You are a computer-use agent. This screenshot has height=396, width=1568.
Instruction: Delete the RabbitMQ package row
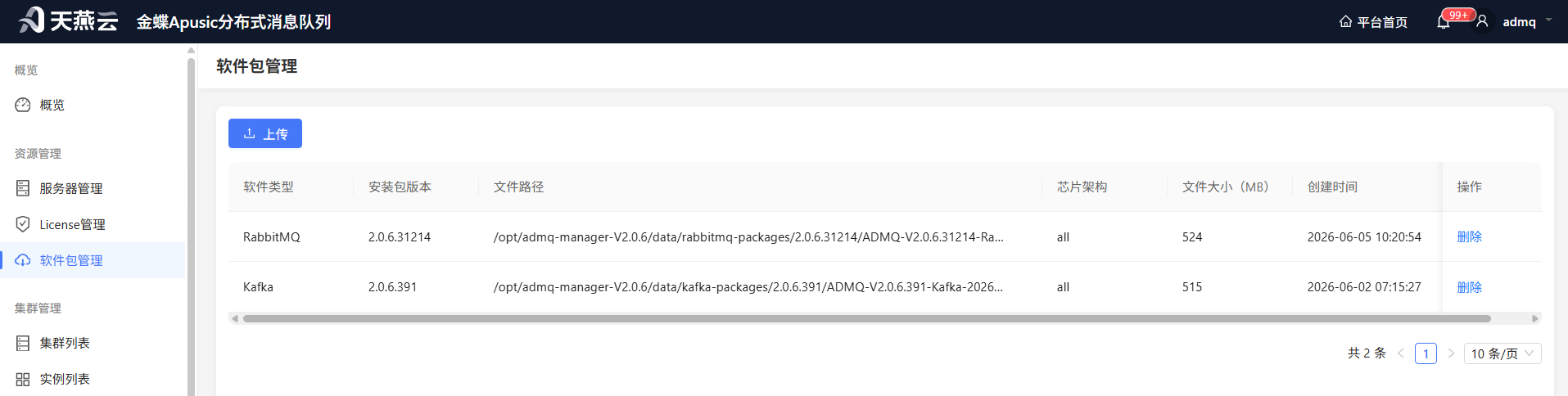point(1469,236)
